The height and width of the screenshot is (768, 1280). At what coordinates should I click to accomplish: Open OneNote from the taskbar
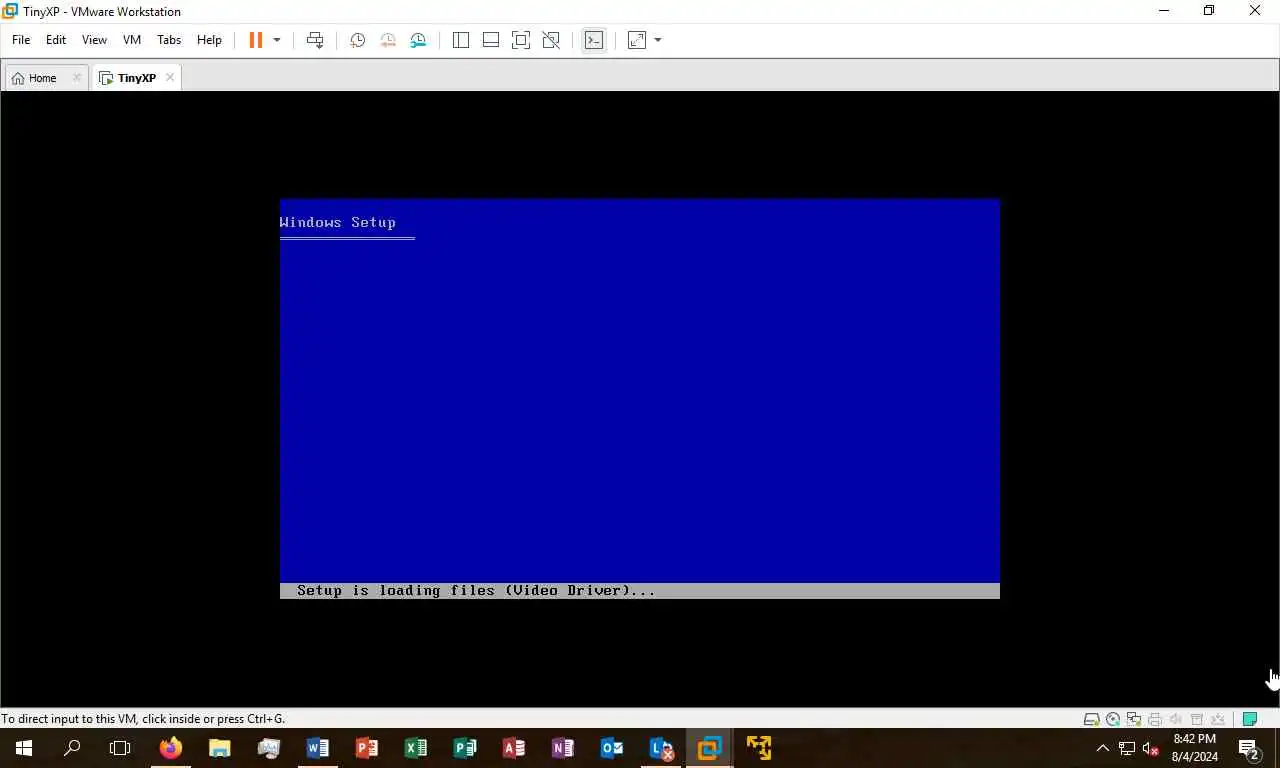(563, 748)
